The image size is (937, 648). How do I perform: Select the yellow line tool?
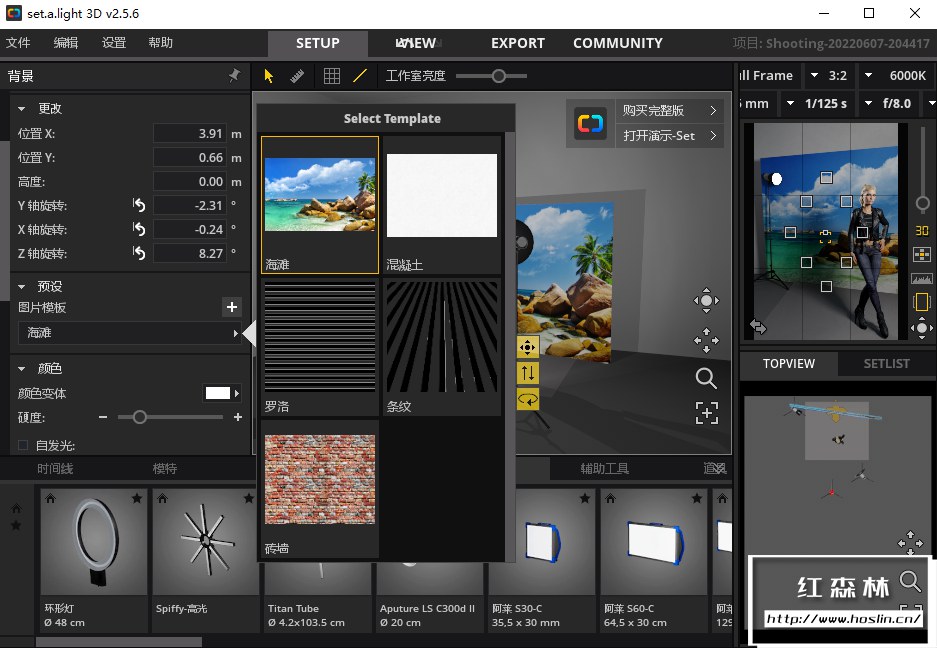point(360,76)
